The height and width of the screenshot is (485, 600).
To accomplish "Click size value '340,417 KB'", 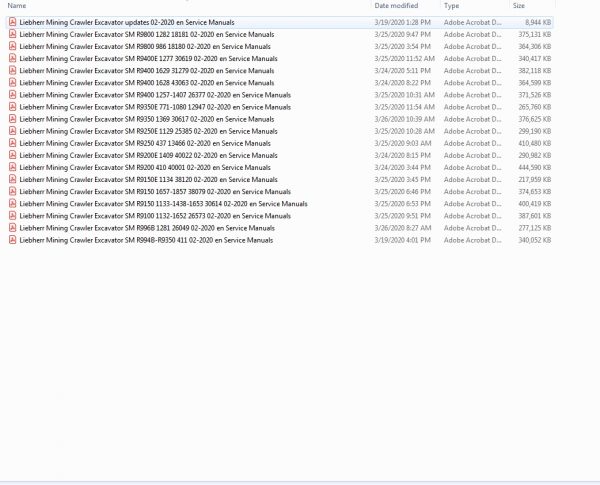I will tap(535, 59).
